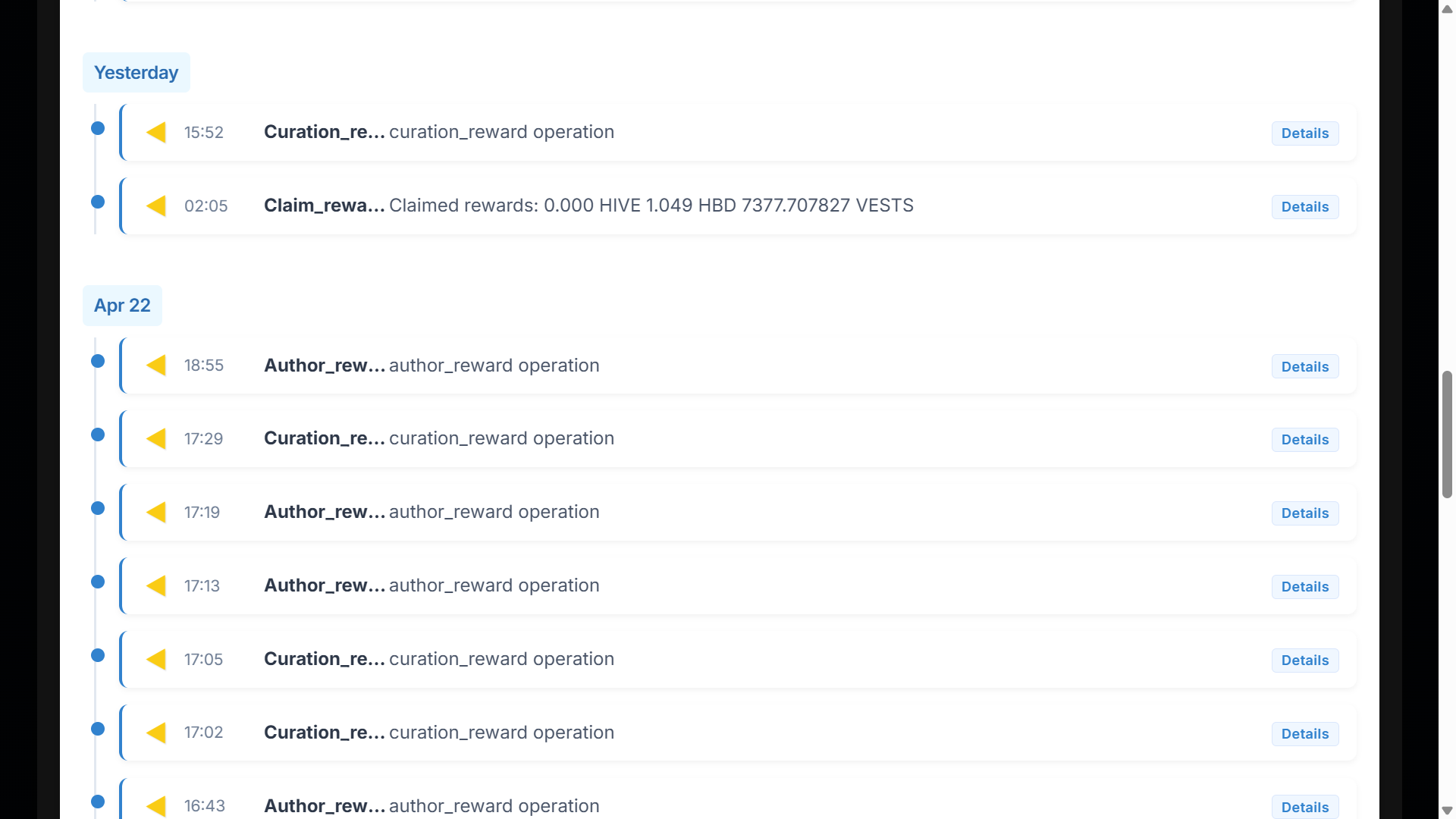Open Details on the 18:55 author_reward operation
The image size is (1456, 819).
pyautogui.click(x=1304, y=366)
